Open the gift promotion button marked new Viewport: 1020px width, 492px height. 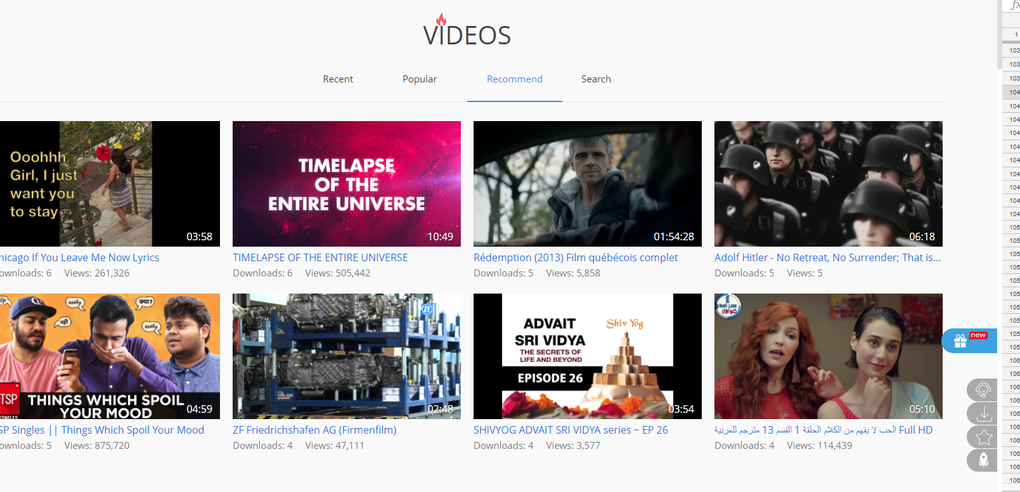click(x=969, y=340)
